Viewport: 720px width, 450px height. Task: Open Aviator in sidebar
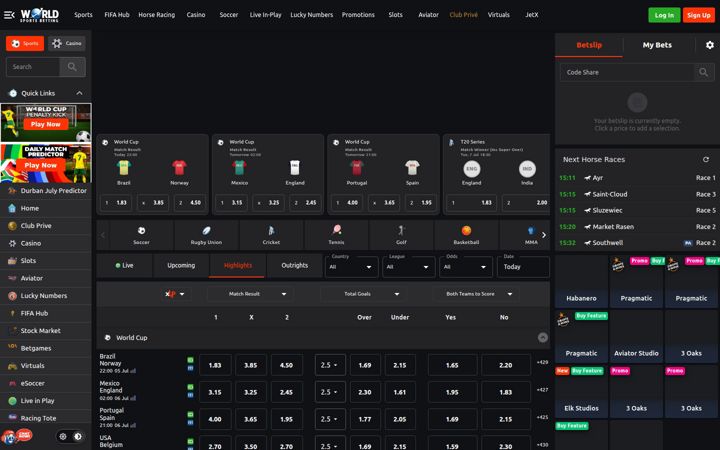point(45,278)
